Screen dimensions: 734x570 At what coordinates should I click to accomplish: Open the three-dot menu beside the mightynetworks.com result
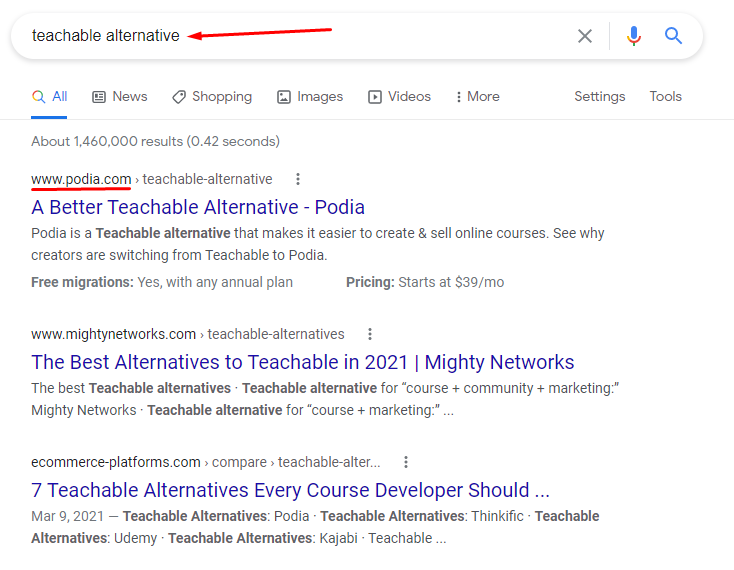(x=370, y=334)
